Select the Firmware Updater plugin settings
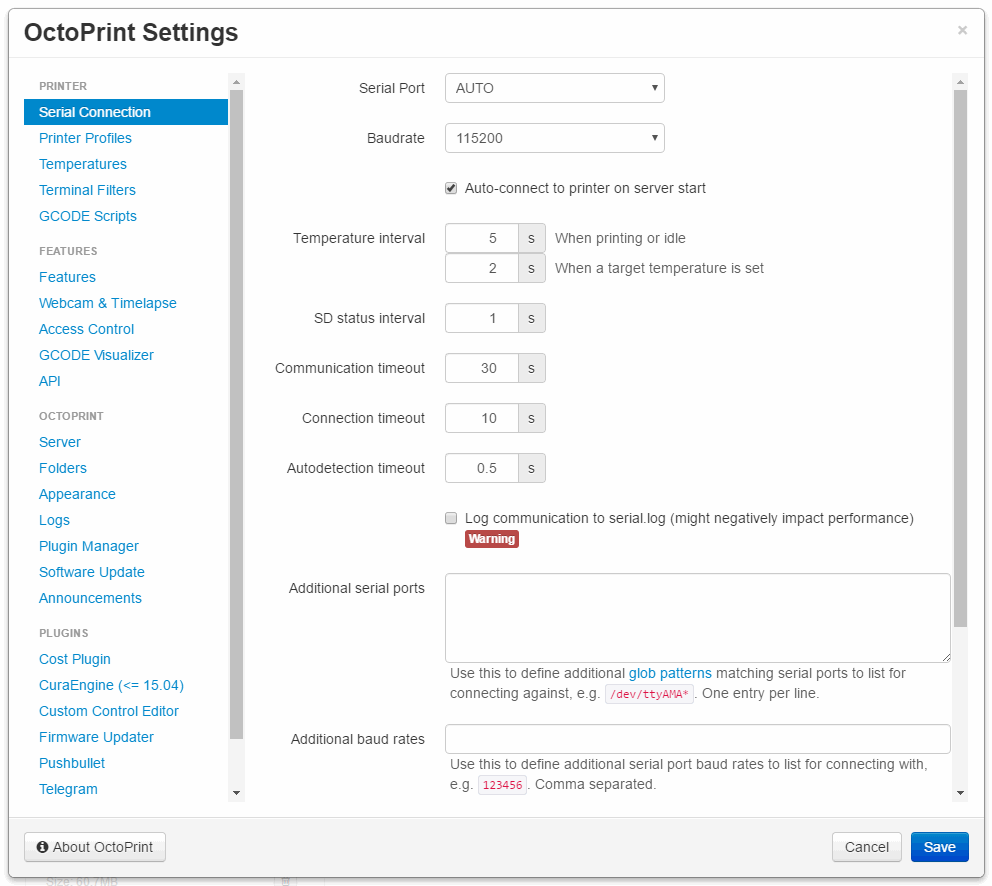Image resolution: width=992 pixels, height=886 pixels. click(96, 737)
